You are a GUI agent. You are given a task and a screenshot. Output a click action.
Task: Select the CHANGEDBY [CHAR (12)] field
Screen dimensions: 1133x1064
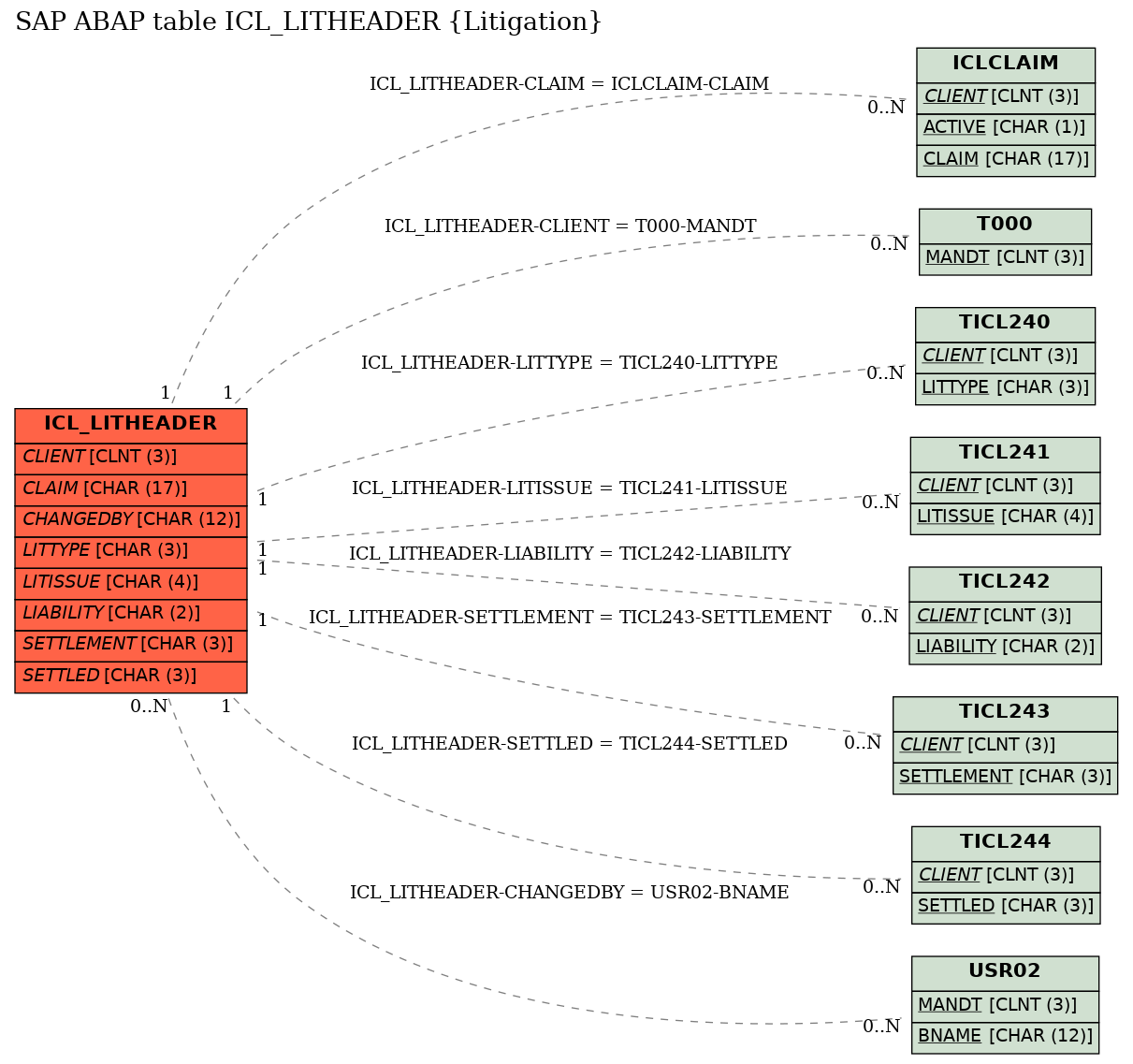click(131, 519)
